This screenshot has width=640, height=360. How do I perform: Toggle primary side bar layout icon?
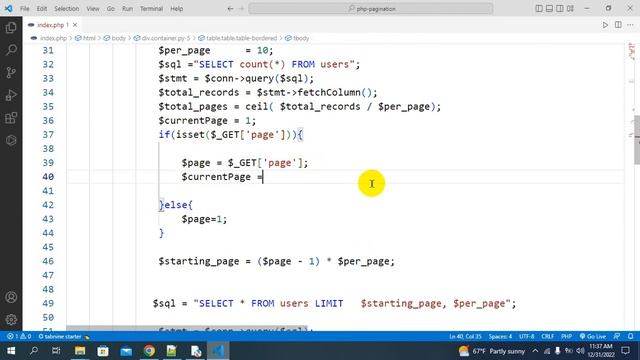539,9
